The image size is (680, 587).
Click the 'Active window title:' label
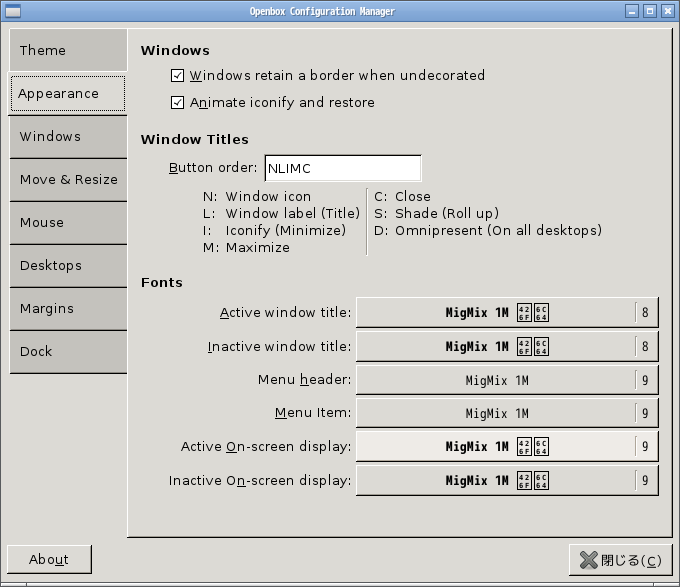[285, 312]
